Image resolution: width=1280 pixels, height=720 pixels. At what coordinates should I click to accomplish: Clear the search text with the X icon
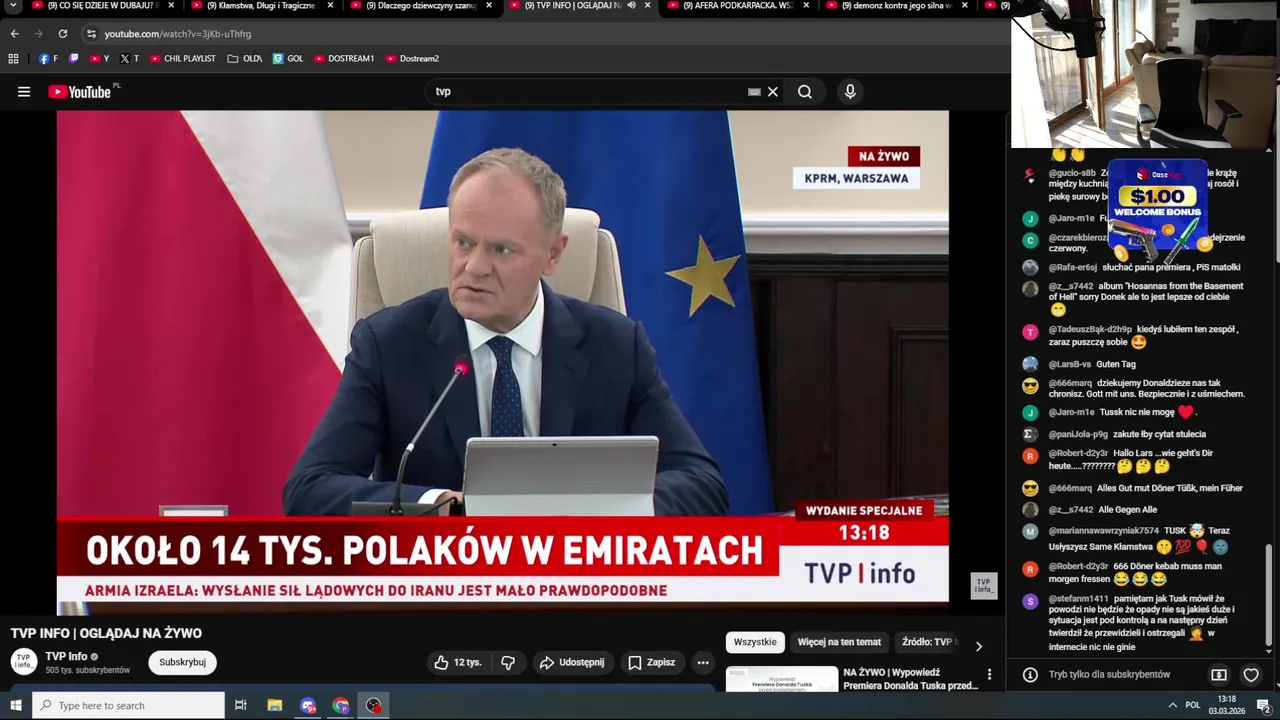click(772, 92)
